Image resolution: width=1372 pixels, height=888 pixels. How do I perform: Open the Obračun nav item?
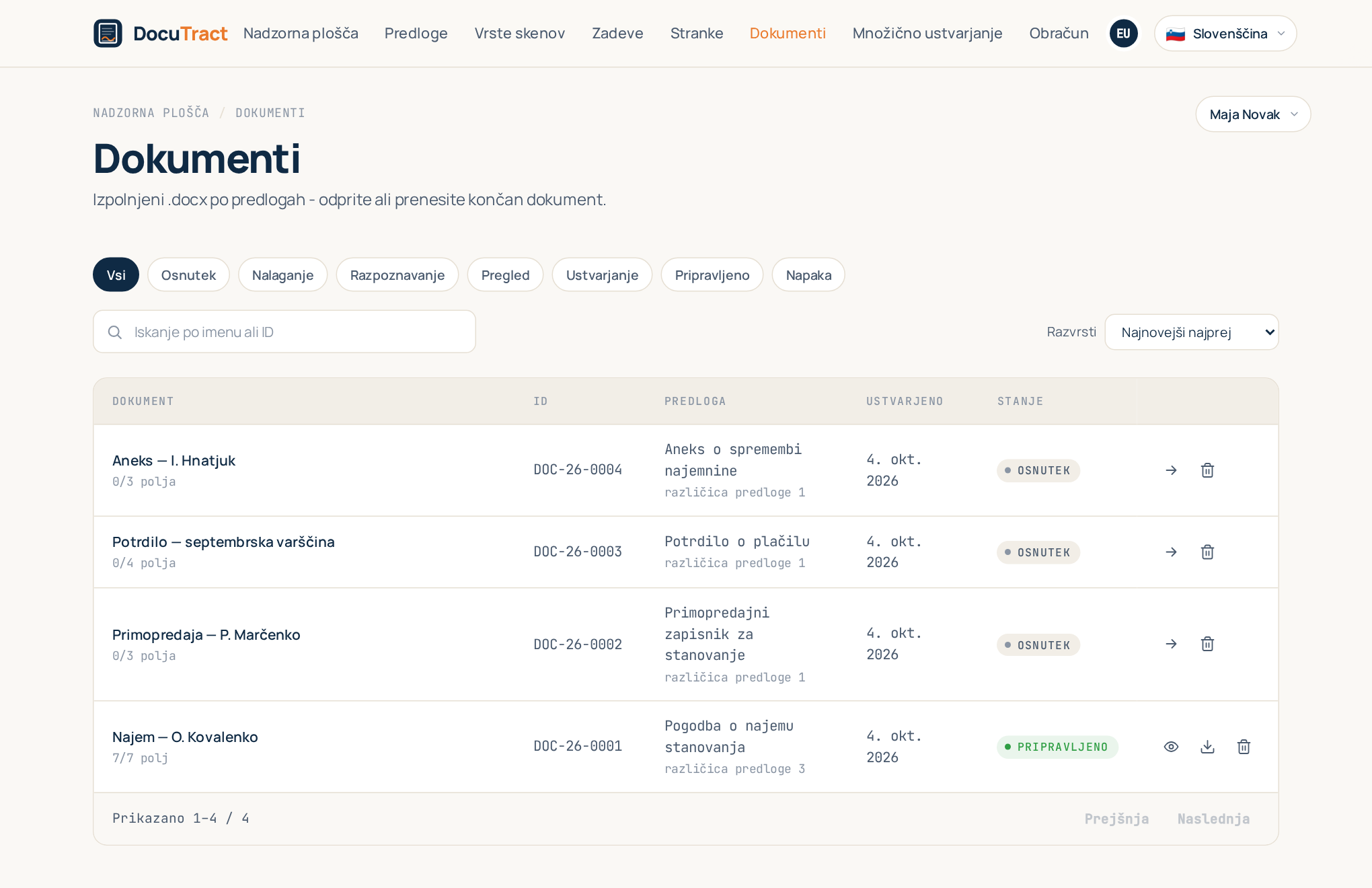1059,33
